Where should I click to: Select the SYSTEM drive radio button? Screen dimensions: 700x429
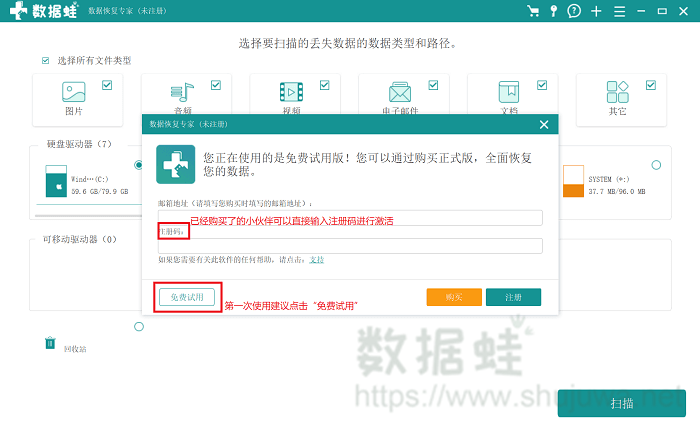click(x=656, y=165)
